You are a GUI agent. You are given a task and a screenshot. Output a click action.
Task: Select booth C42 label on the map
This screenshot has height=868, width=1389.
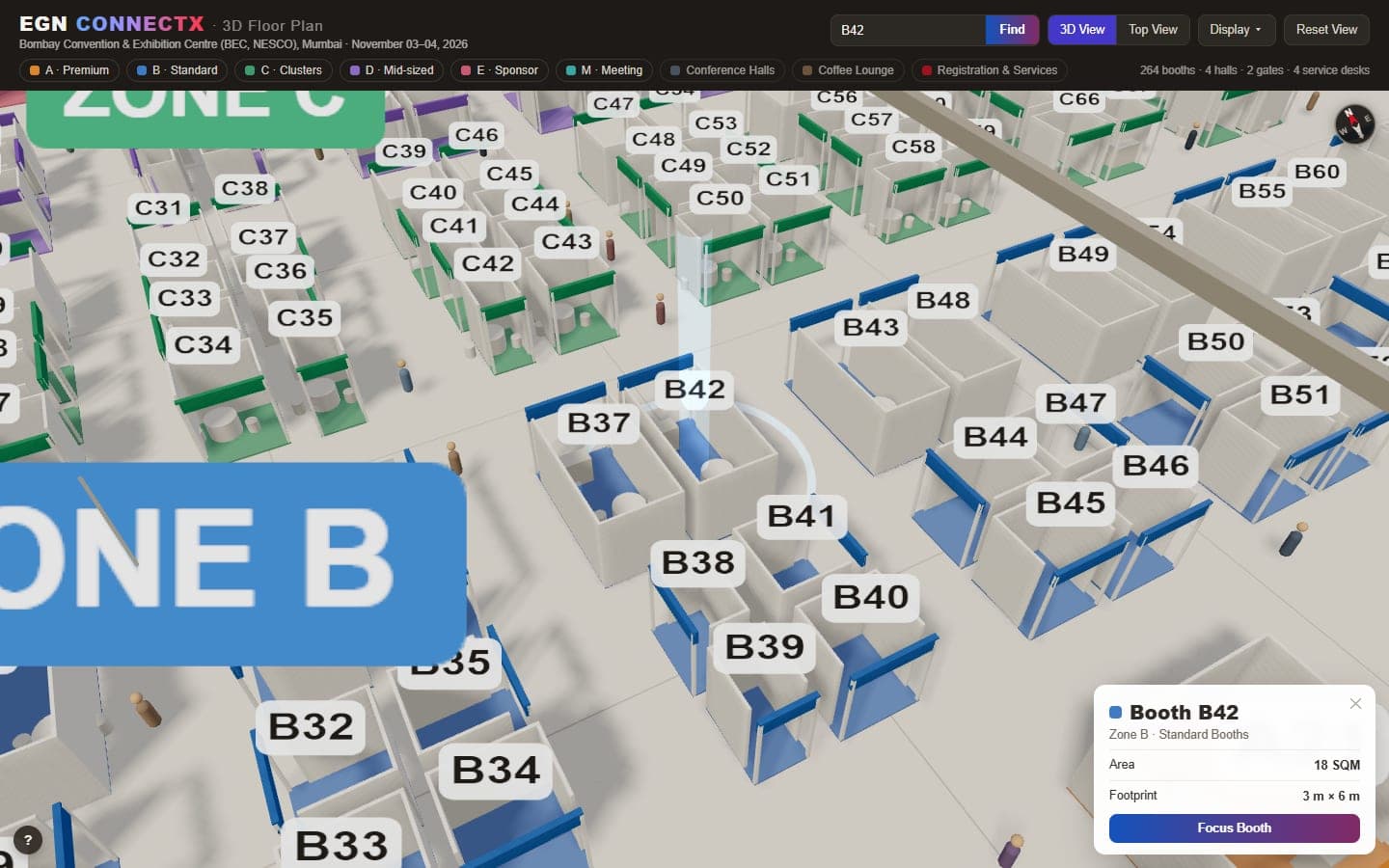[487, 264]
